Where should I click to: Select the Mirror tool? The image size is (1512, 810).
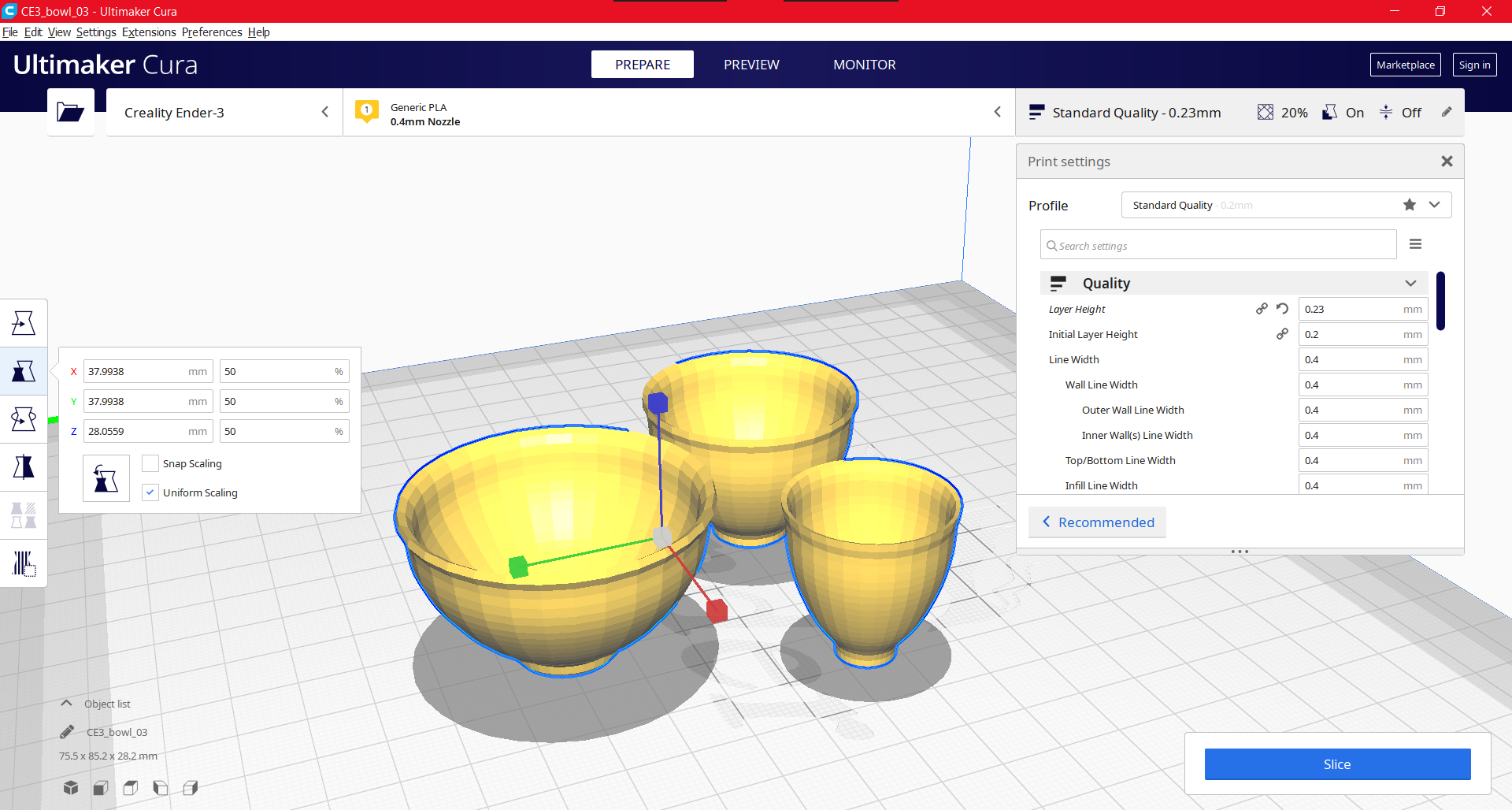[x=24, y=466]
